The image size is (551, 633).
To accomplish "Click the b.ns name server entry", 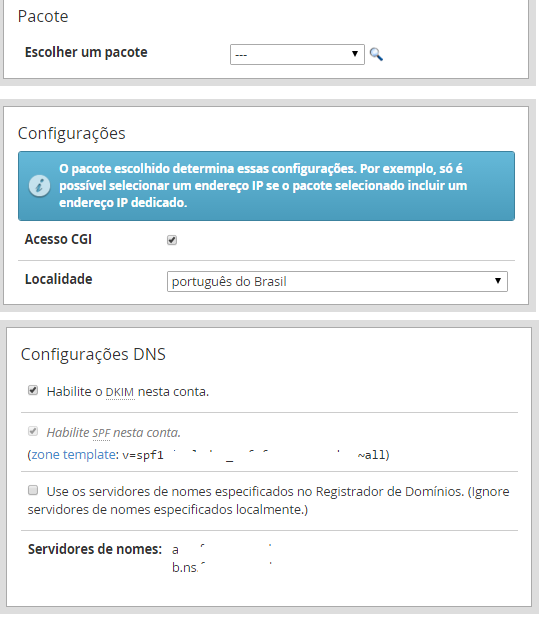I will (x=222, y=567).
